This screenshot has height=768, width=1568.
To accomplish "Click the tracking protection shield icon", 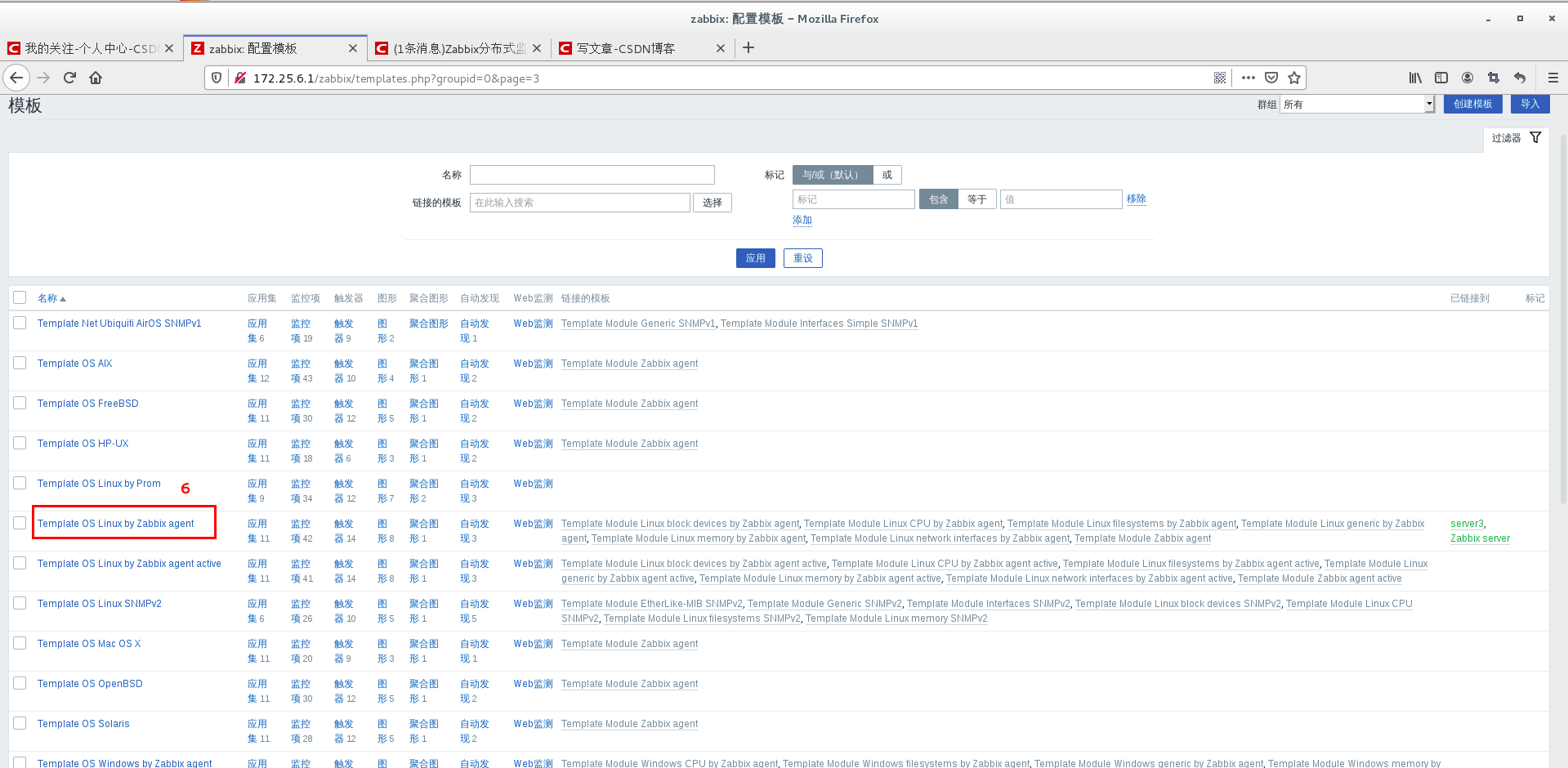I will tap(215, 78).
